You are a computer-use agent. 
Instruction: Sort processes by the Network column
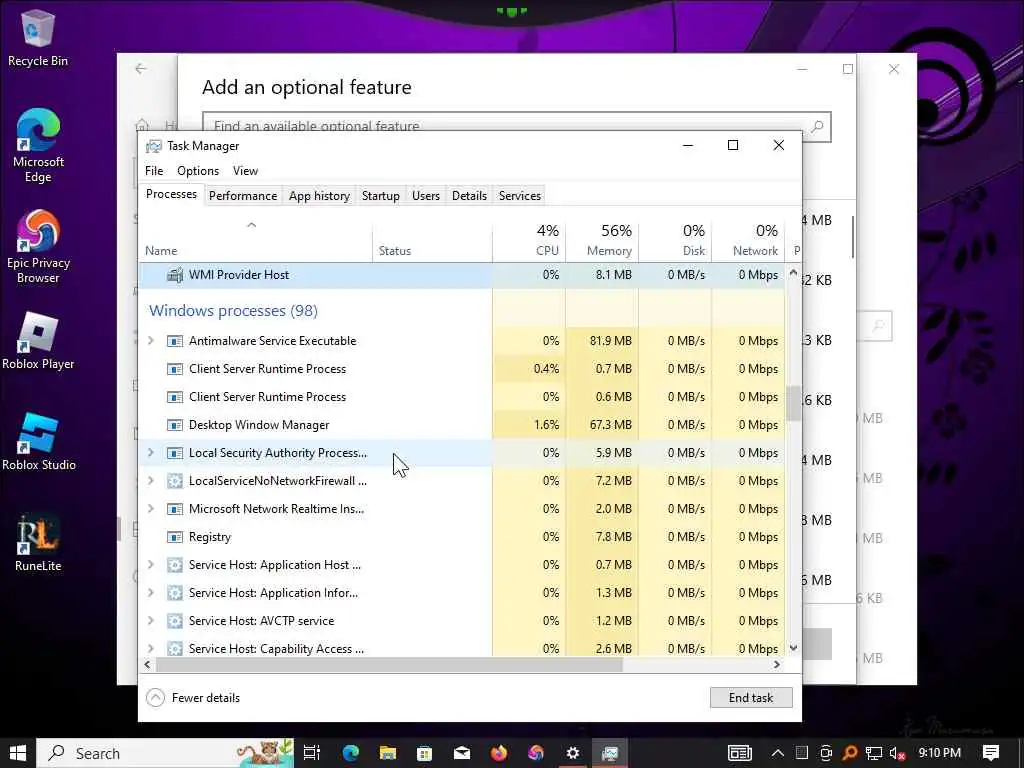pyautogui.click(x=748, y=241)
